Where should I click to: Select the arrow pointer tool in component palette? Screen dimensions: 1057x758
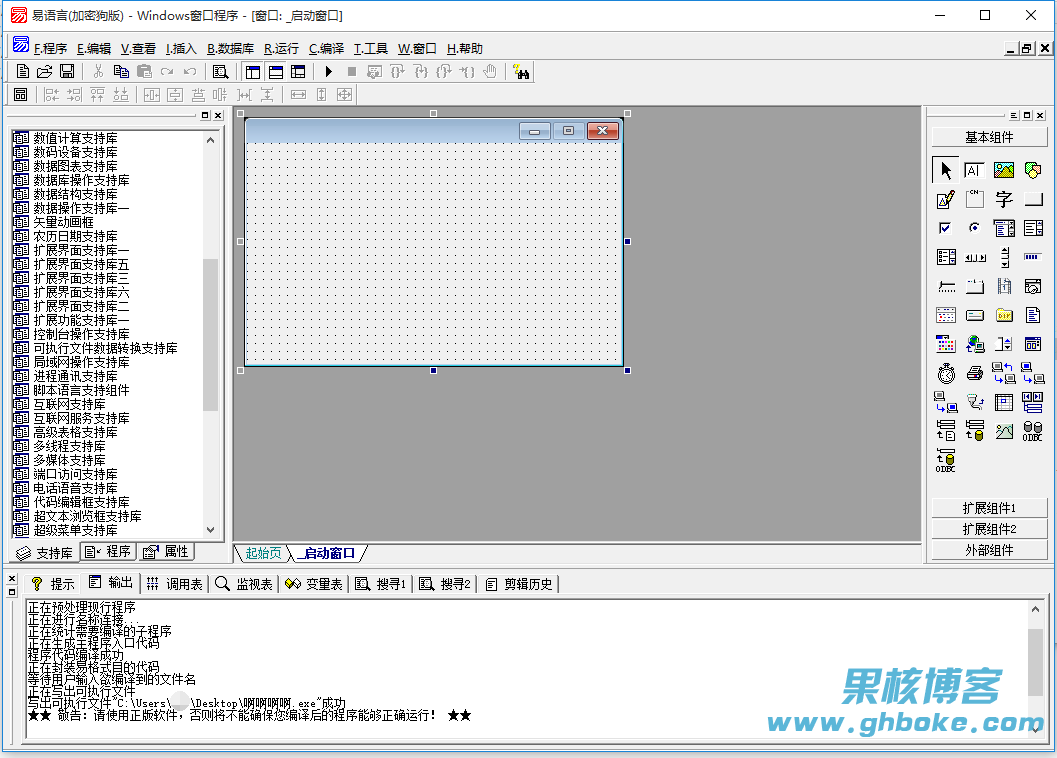(x=946, y=171)
